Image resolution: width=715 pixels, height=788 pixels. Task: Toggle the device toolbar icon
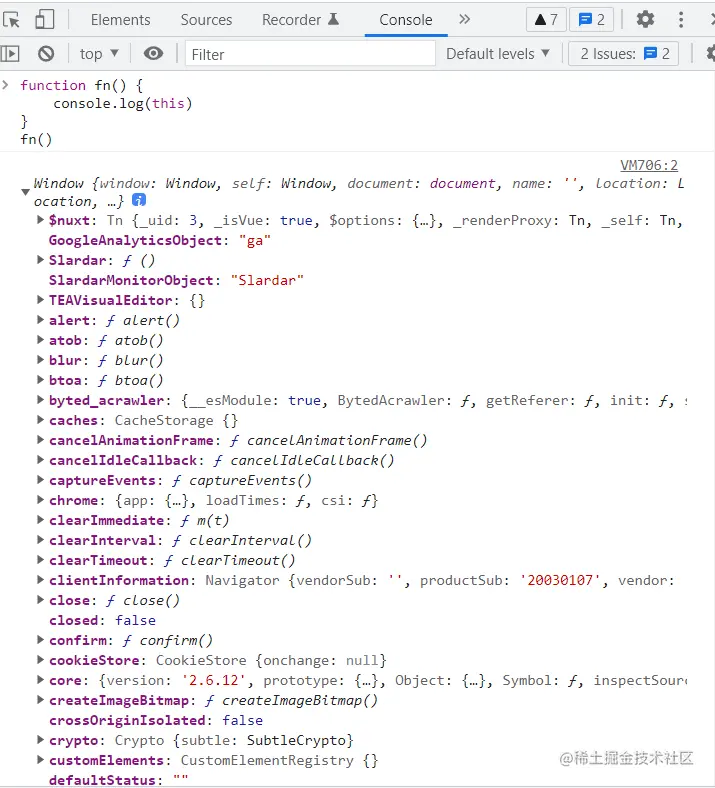point(45,20)
